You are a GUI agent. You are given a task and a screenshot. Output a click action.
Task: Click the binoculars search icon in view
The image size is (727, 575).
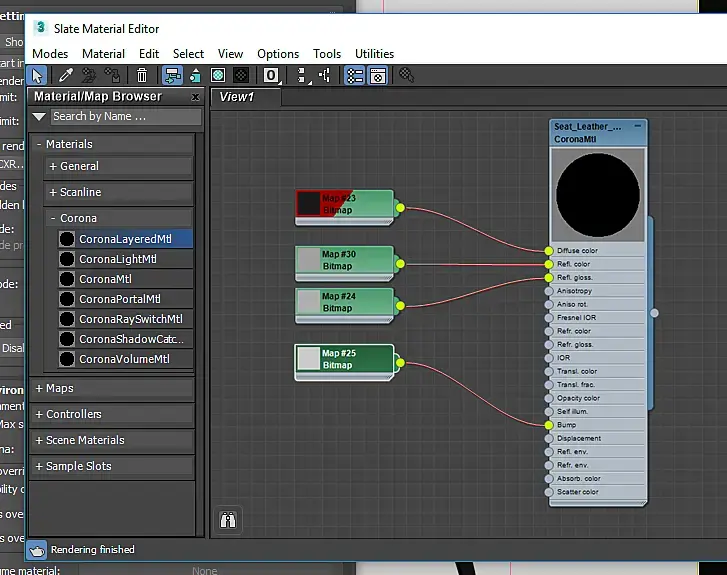coord(229,519)
